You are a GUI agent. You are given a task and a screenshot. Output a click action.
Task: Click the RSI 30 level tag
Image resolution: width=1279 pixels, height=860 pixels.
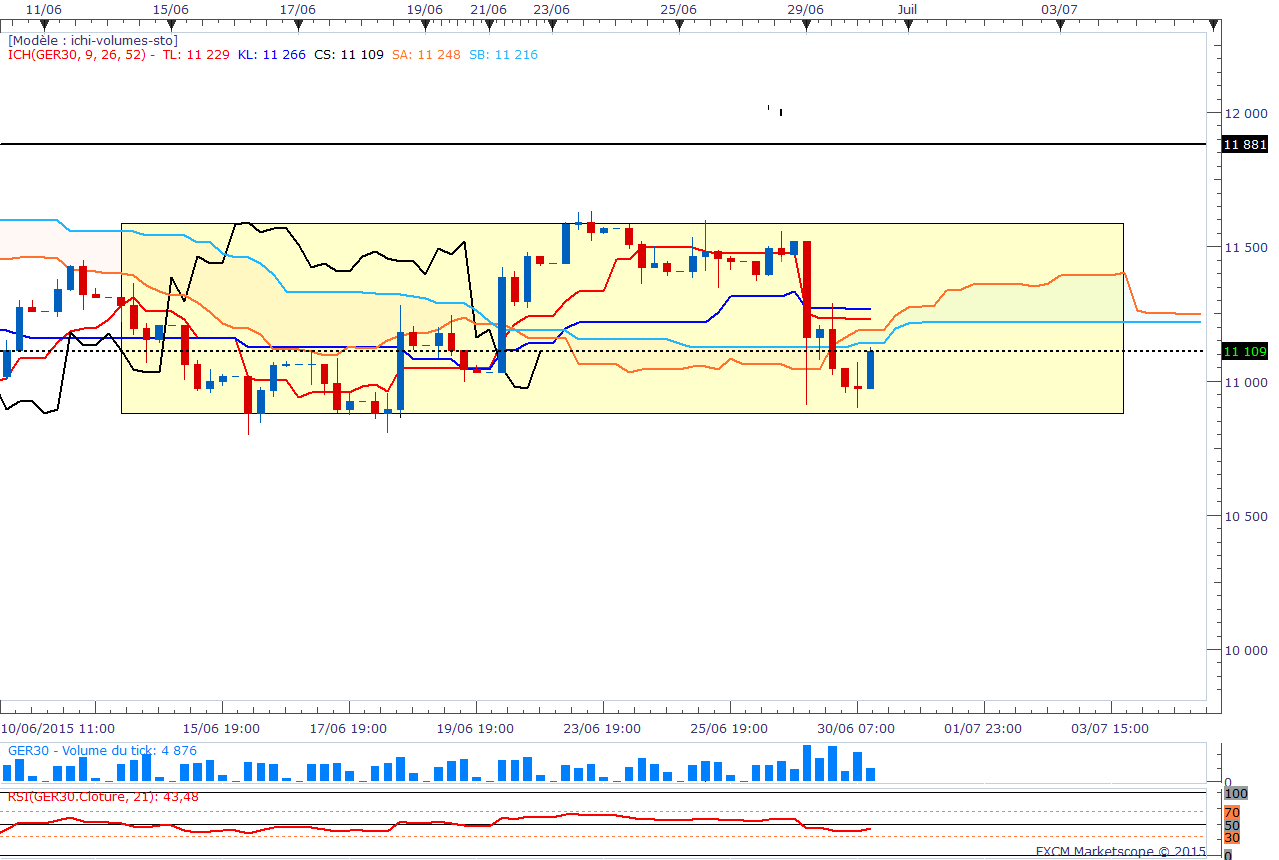1232,837
